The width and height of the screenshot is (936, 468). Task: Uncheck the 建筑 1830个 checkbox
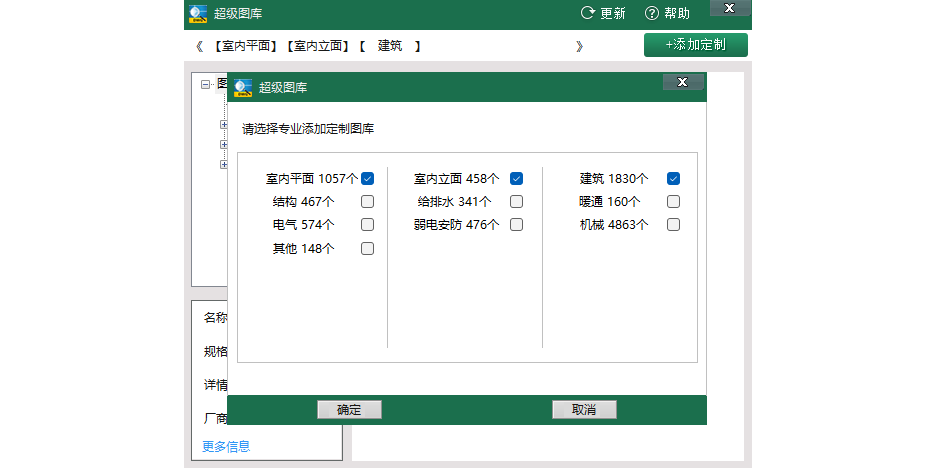coord(673,178)
